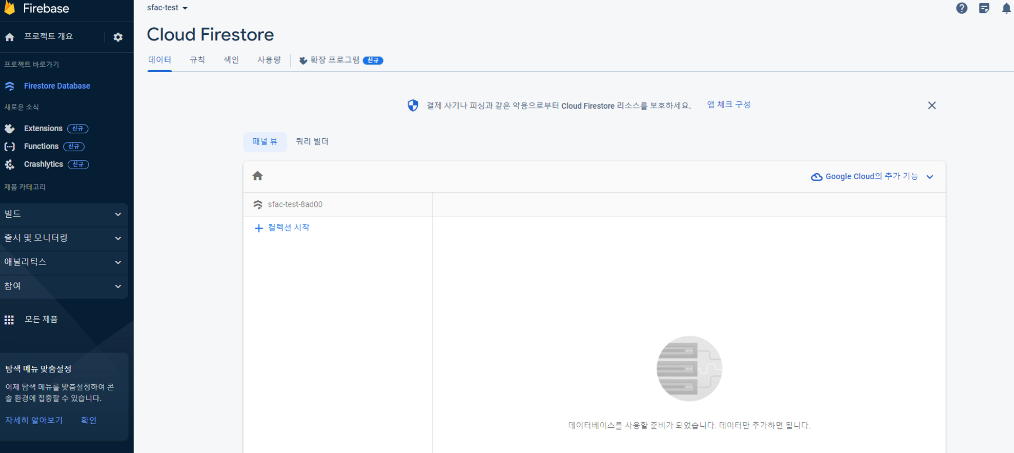Click the 신규 badge beside 확장 프로그램
This screenshot has height=453, width=1014.
pos(373,60)
